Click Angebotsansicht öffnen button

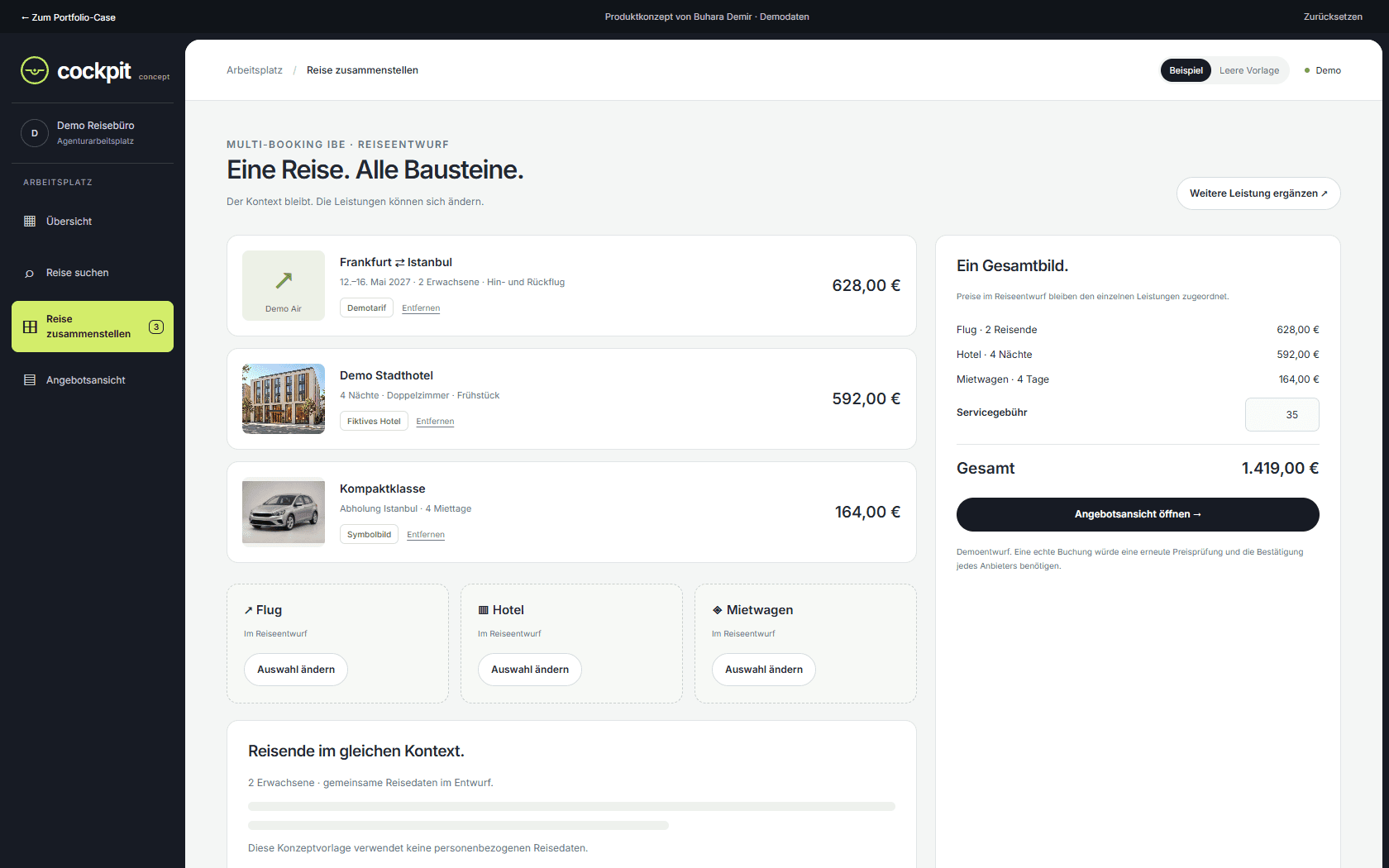pyautogui.click(x=1138, y=514)
